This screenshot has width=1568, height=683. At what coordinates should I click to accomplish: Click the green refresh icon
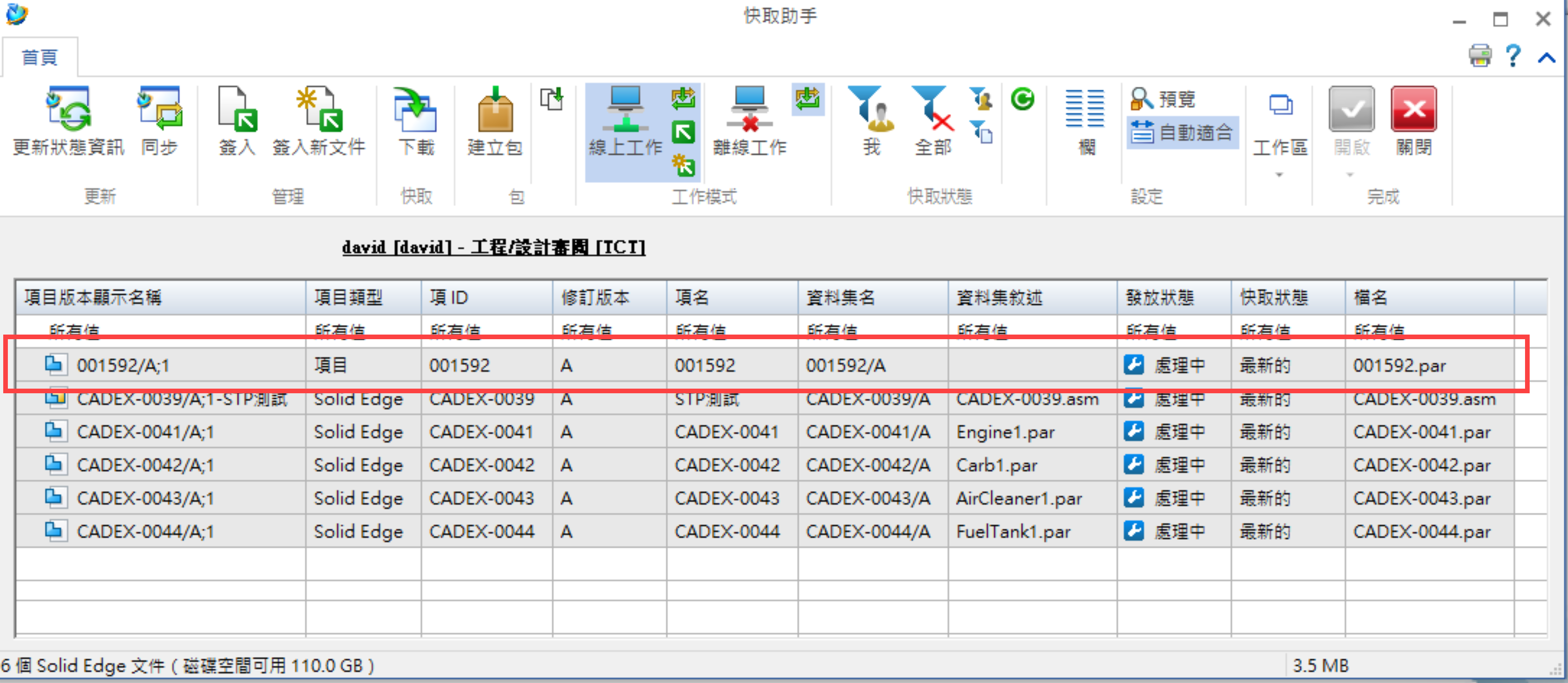pyautogui.click(x=1022, y=98)
